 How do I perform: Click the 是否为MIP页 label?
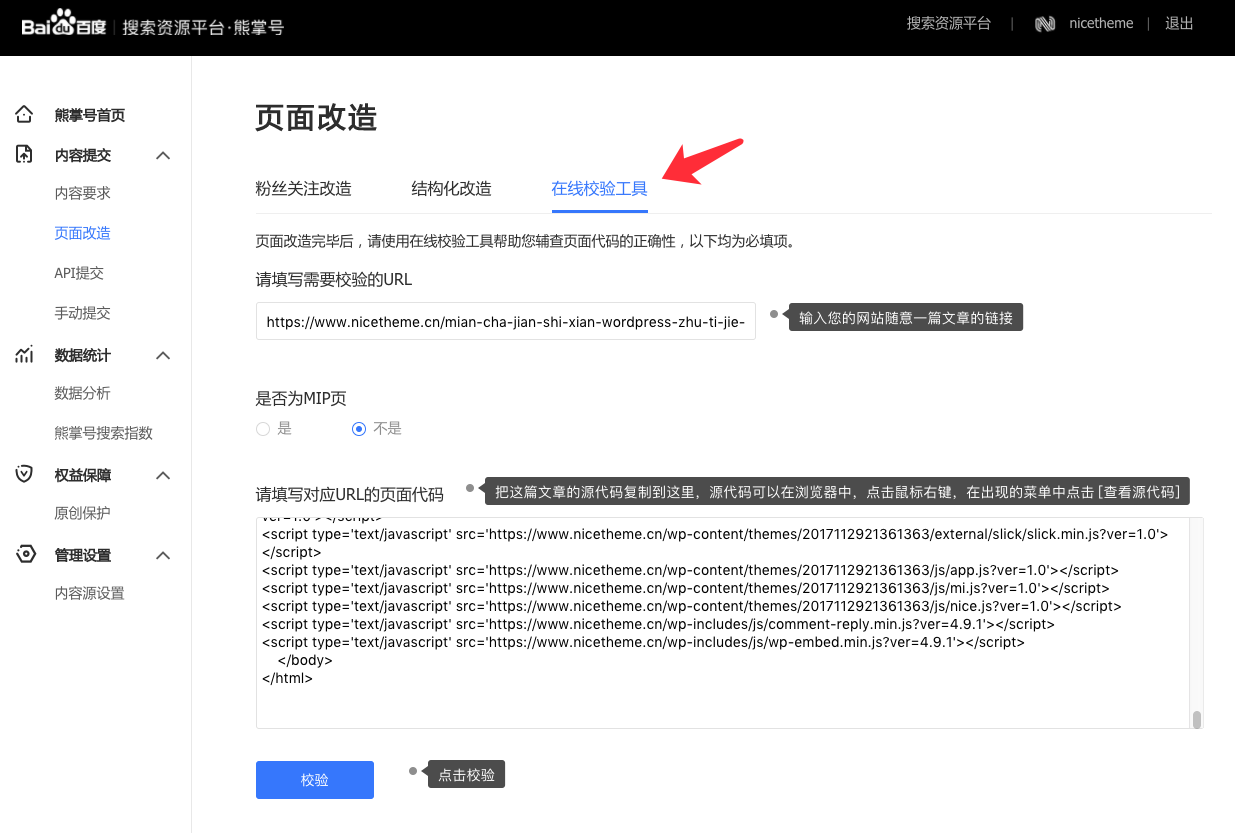301,398
